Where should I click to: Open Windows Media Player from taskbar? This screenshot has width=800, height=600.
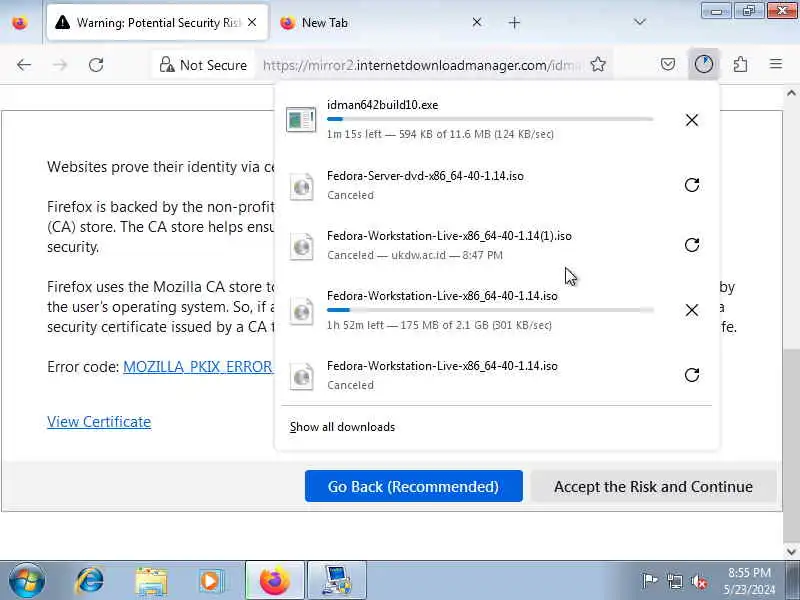point(211,581)
